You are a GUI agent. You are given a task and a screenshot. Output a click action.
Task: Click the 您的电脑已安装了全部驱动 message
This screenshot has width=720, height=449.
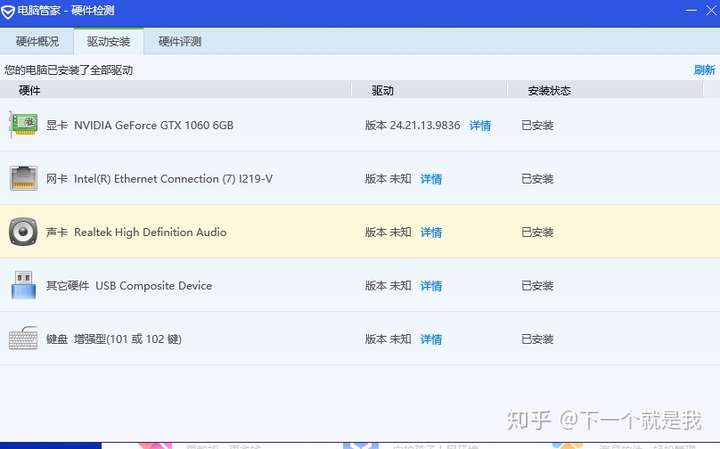tap(68, 70)
